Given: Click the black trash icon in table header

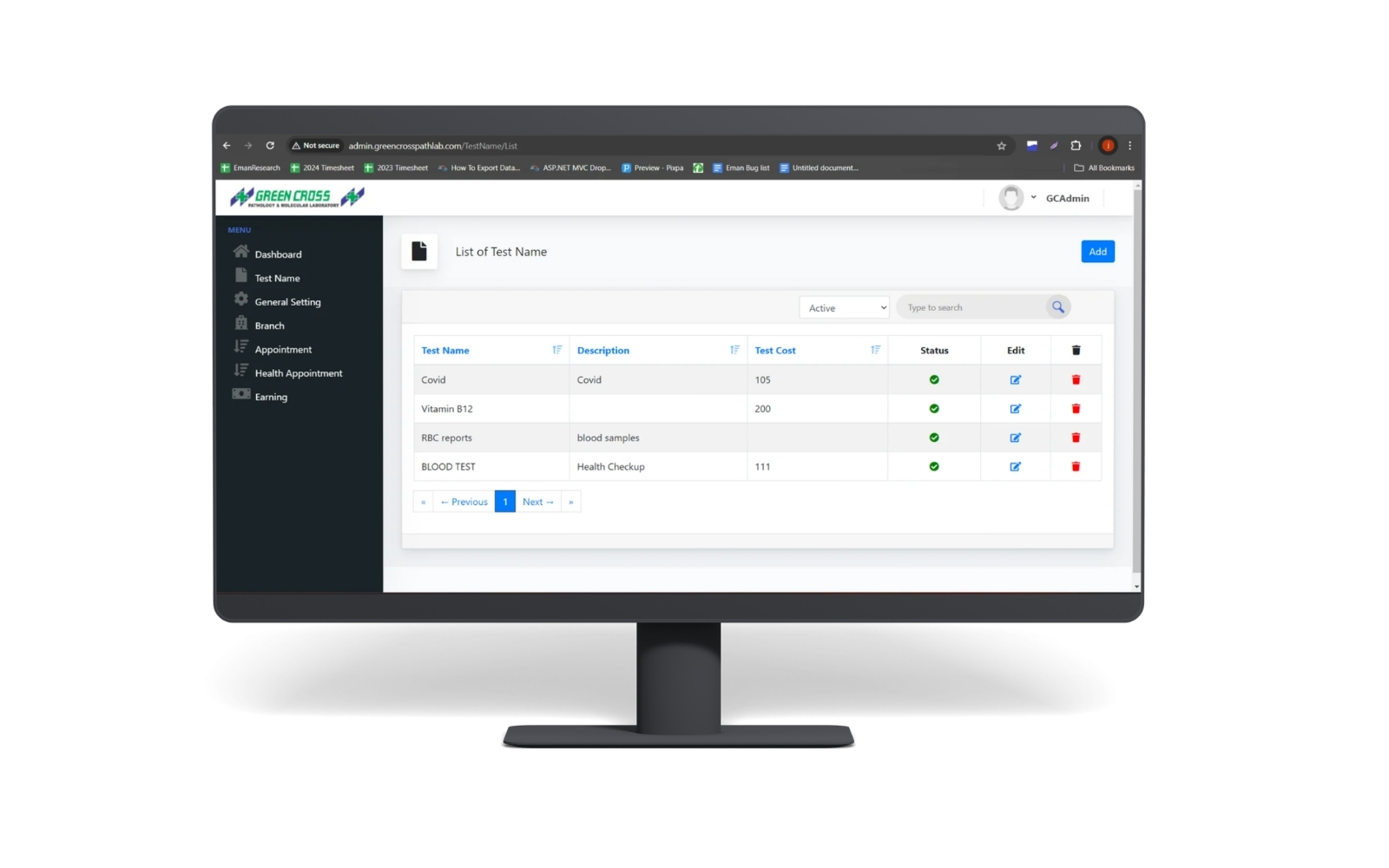Looking at the screenshot, I should pyautogui.click(x=1076, y=351).
